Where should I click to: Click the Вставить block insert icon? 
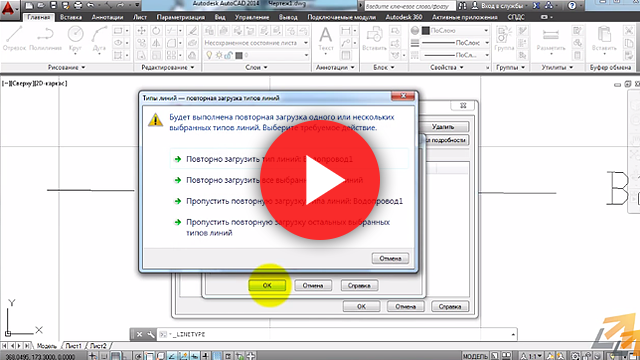coord(374,38)
